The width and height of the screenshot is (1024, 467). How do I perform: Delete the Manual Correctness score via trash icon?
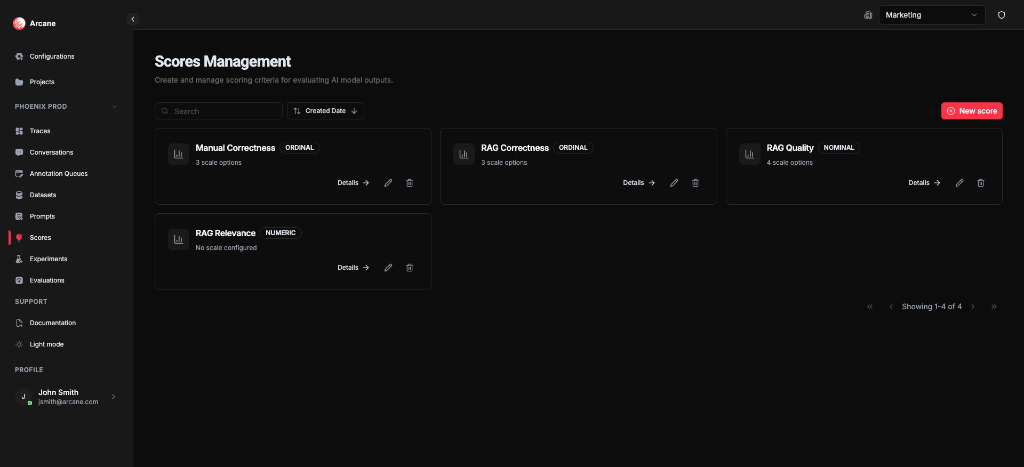click(409, 183)
